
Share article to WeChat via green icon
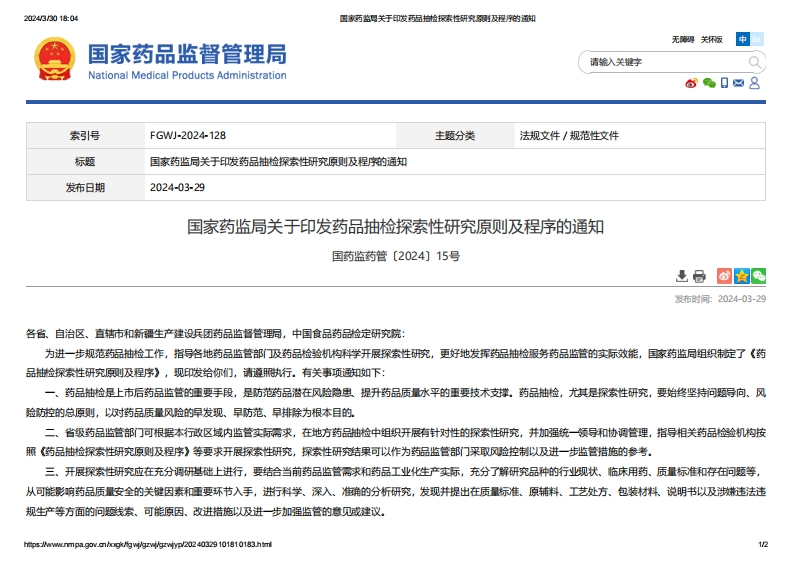(759, 276)
